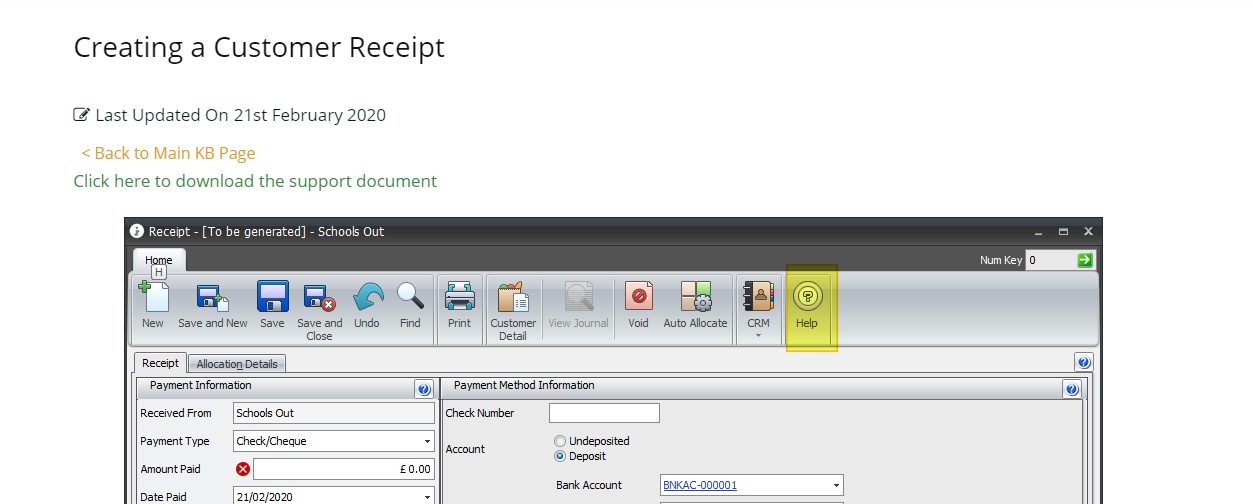Screen dimensions: 1253x504
Task: Go back to Main KB Page
Action: pyautogui.click(x=168, y=153)
